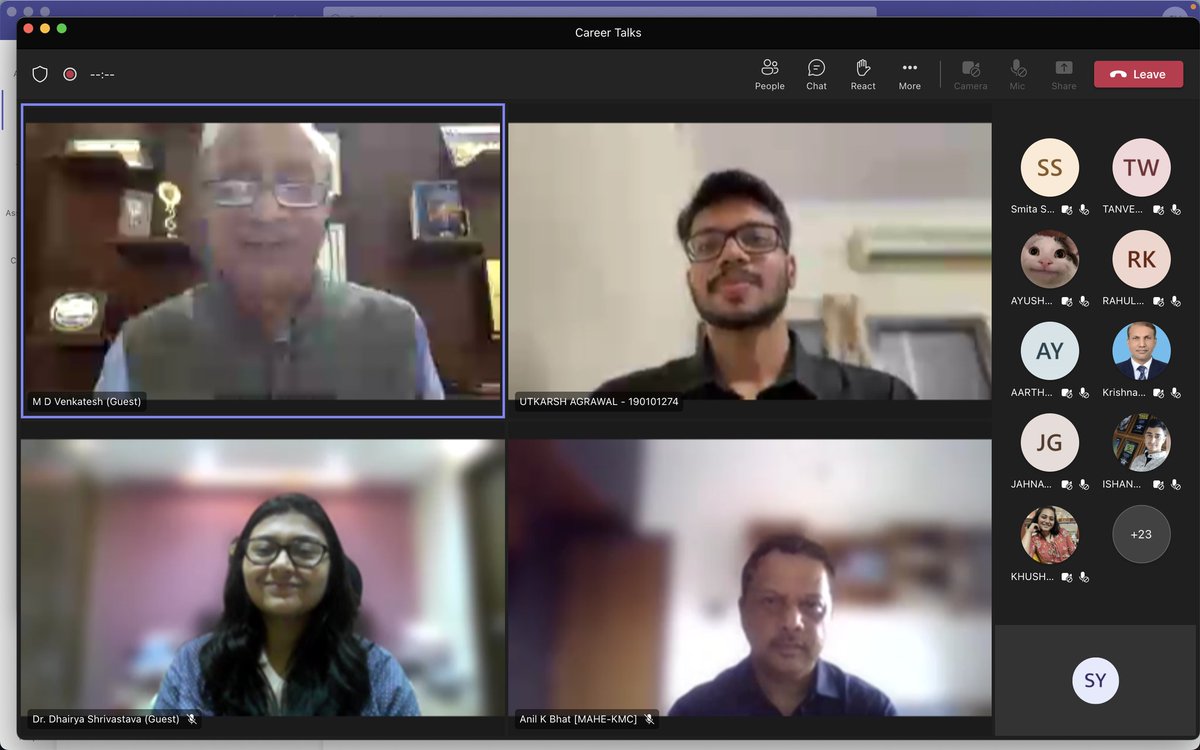Toggle the Camera button
The width and height of the screenshot is (1200, 750).
[970, 75]
